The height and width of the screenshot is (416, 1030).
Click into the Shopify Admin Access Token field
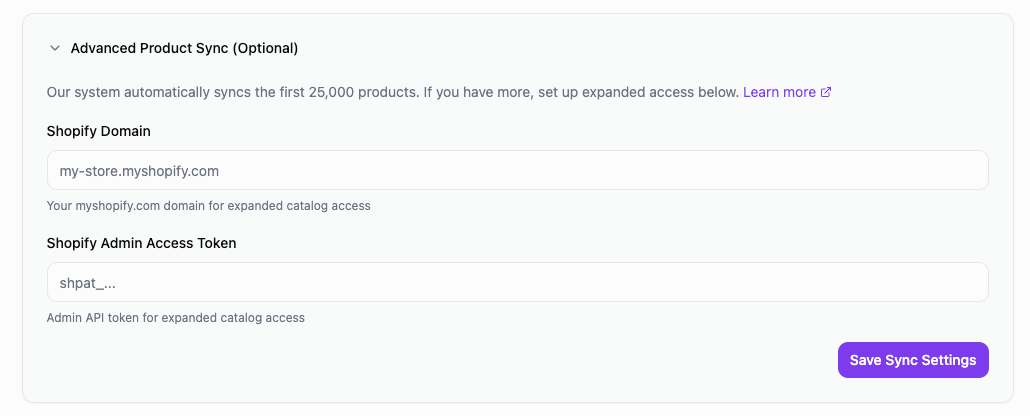tap(517, 282)
